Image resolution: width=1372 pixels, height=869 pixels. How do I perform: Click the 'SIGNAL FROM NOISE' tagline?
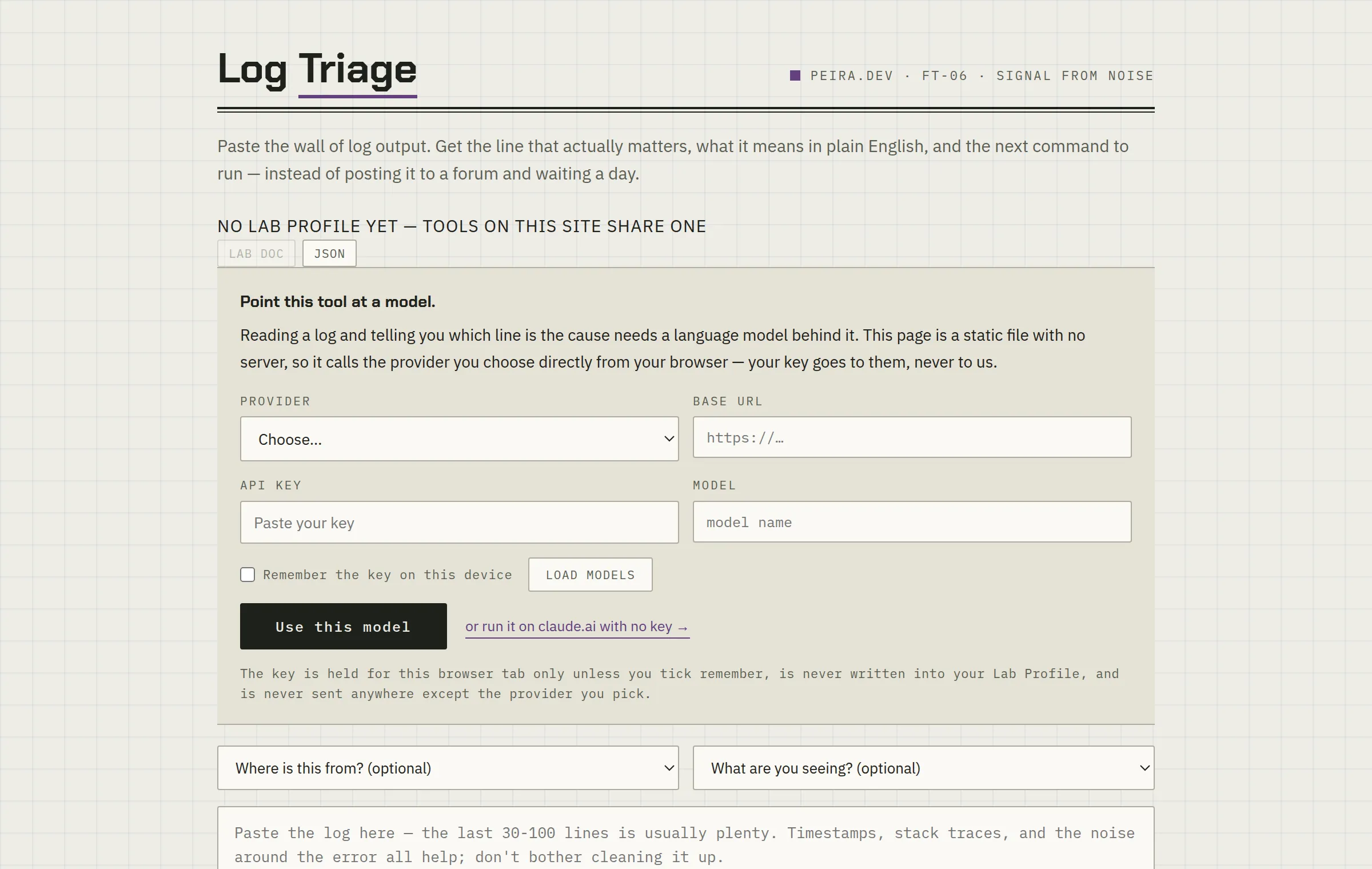1075,76
